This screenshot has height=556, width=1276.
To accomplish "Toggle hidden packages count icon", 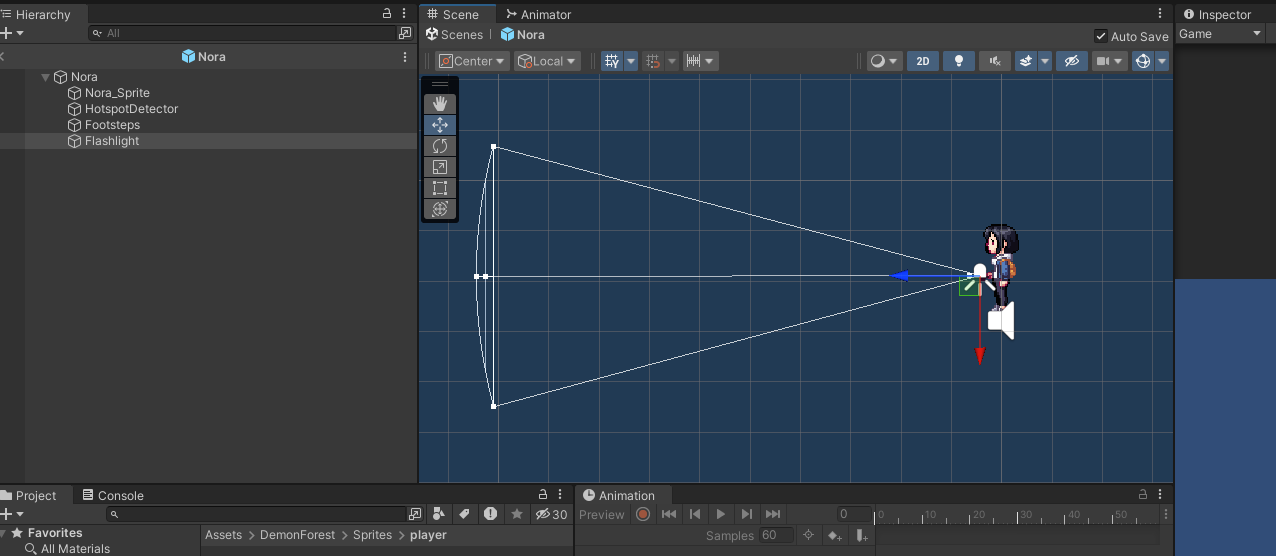I will pos(551,514).
